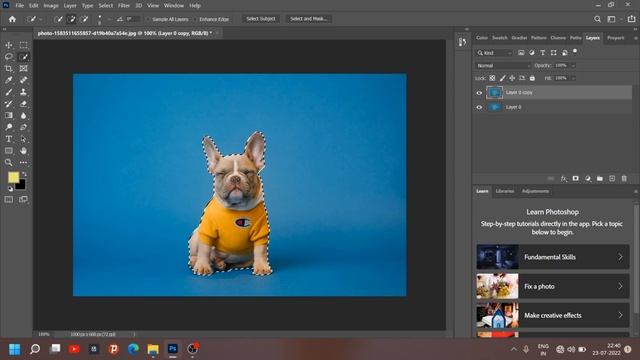Toggle lock position
The height and width of the screenshot is (360, 640).
click(x=512, y=78)
